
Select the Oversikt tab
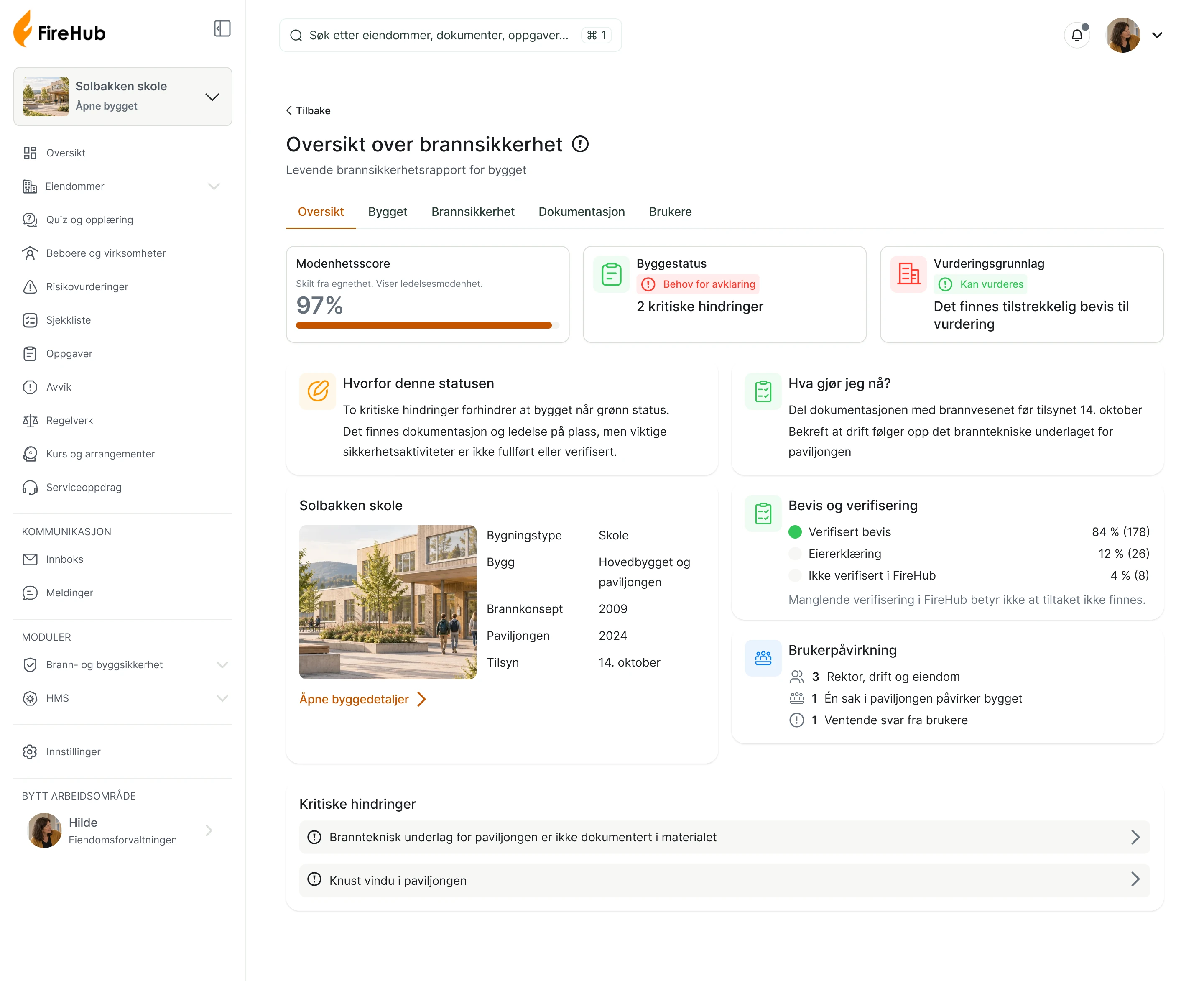320,212
